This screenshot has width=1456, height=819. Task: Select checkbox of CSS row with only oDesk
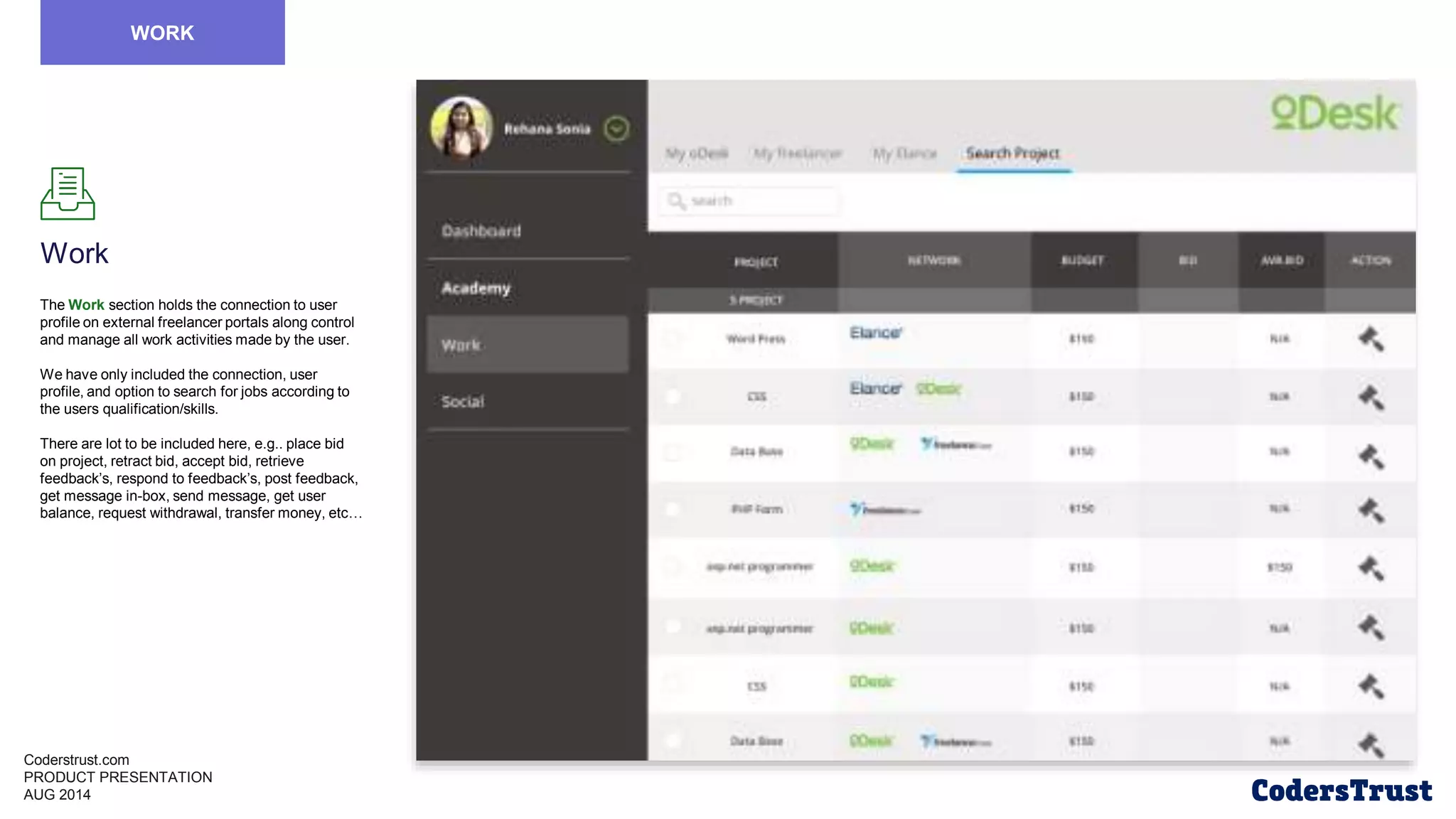tap(673, 685)
